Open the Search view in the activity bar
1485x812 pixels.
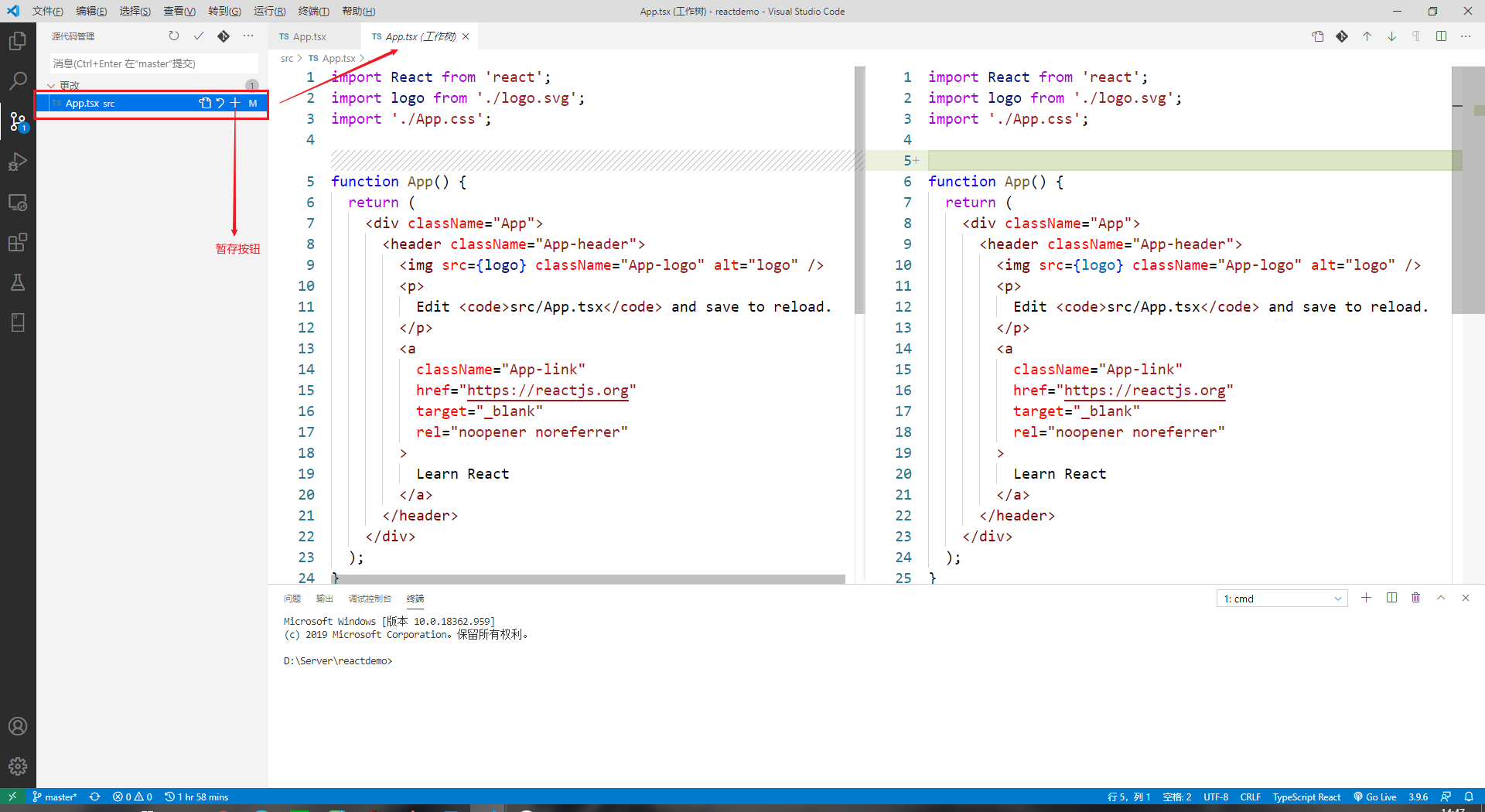[x=18, y=80]
